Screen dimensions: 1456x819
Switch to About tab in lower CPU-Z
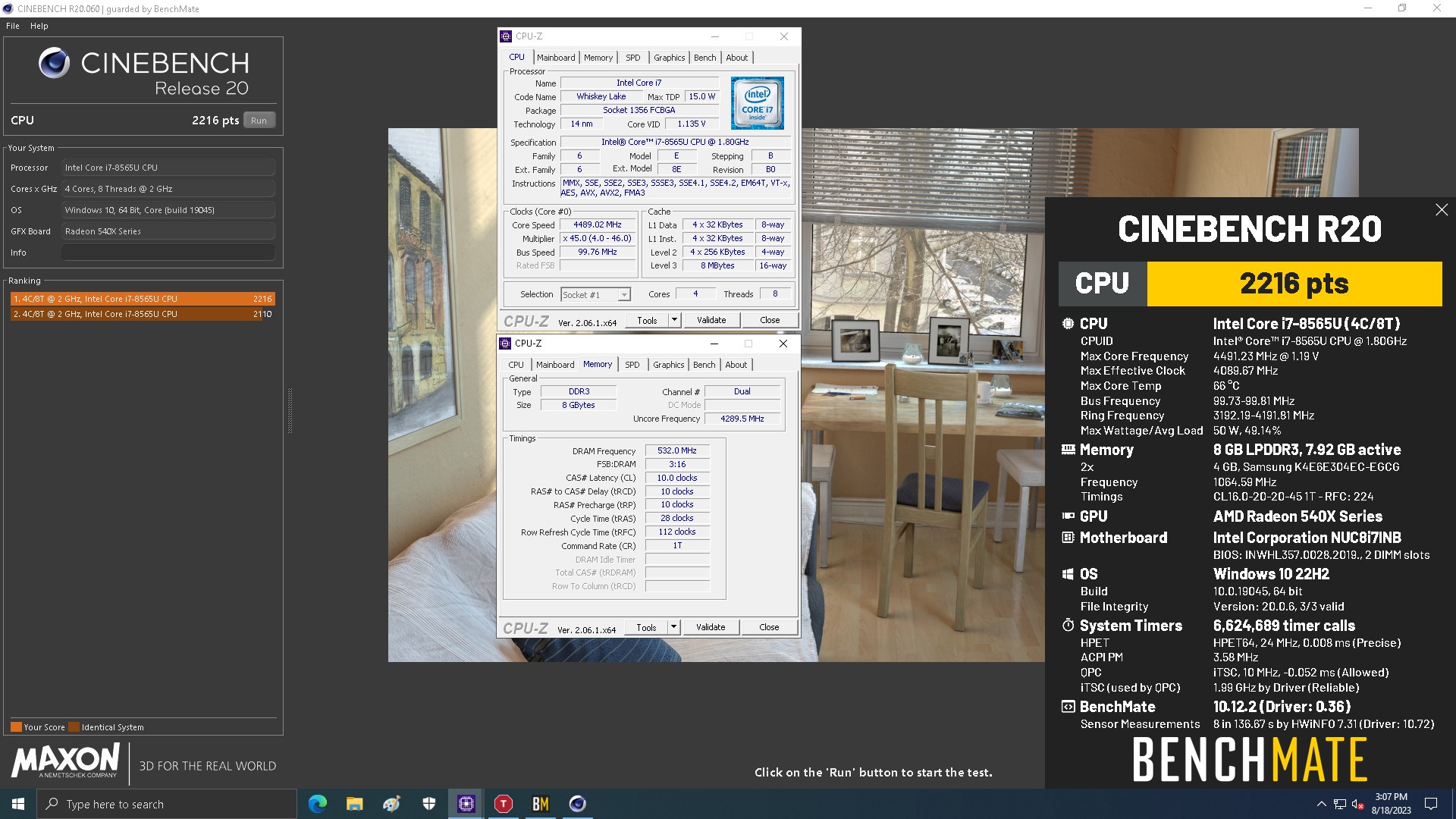[x=736, y=365]
